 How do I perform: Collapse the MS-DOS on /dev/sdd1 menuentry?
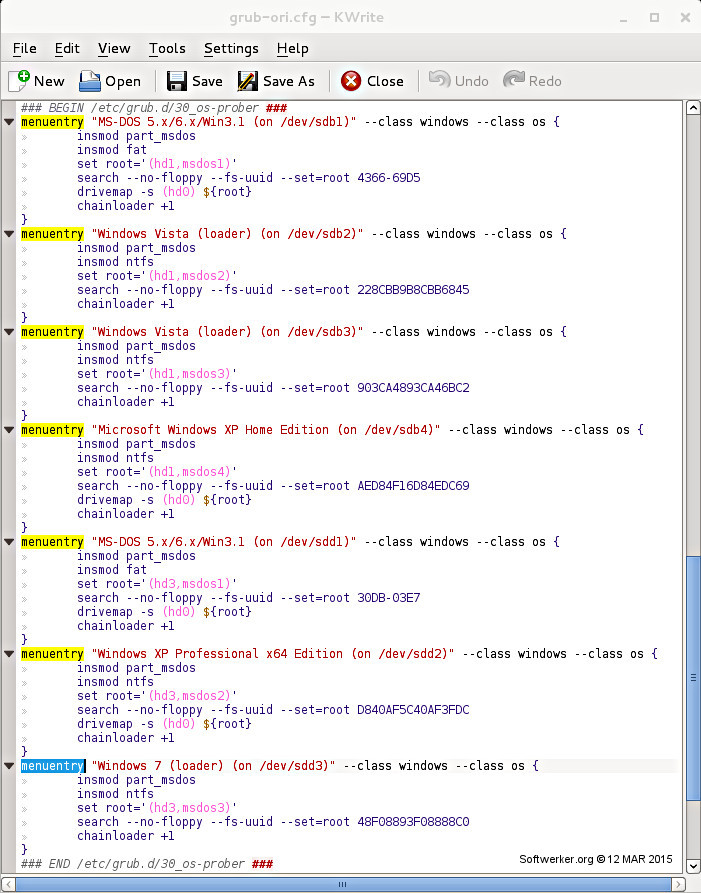[9, 542]
